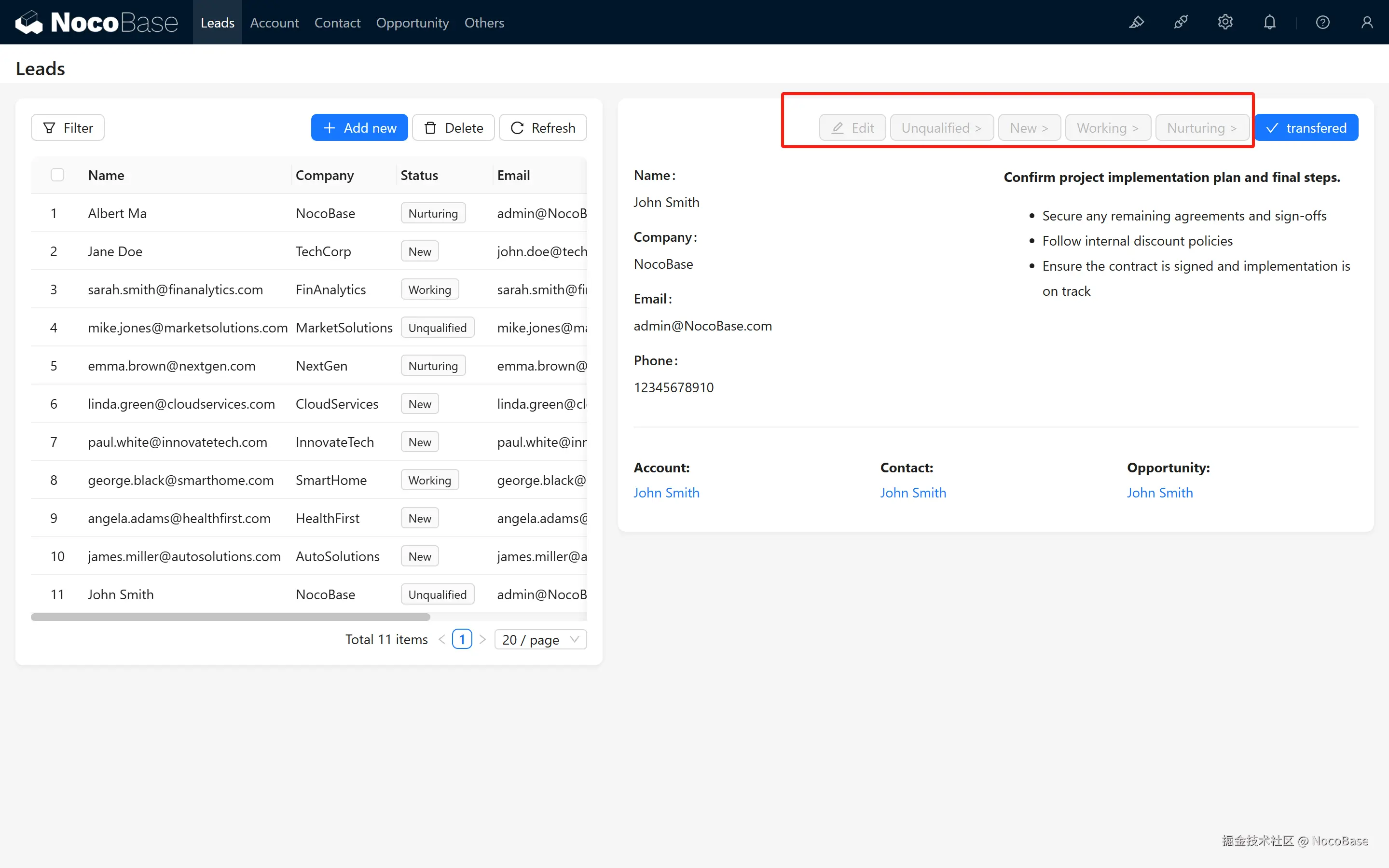Viewport: 1389px width, 868px height.
Task: Switch to the Opportunity menu tab
Action: 412,22
